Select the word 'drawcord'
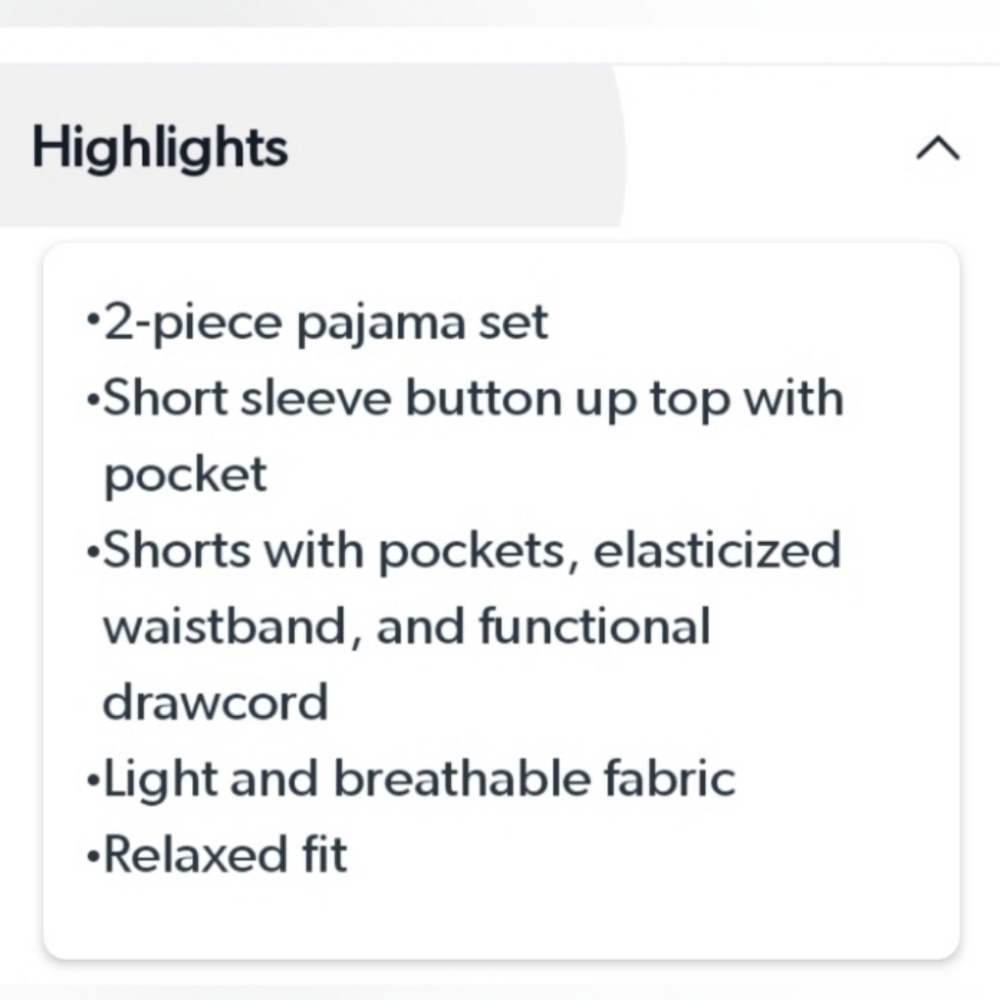The width and height of the screenshot is (1000, 1000). click(x=216, y=703)
